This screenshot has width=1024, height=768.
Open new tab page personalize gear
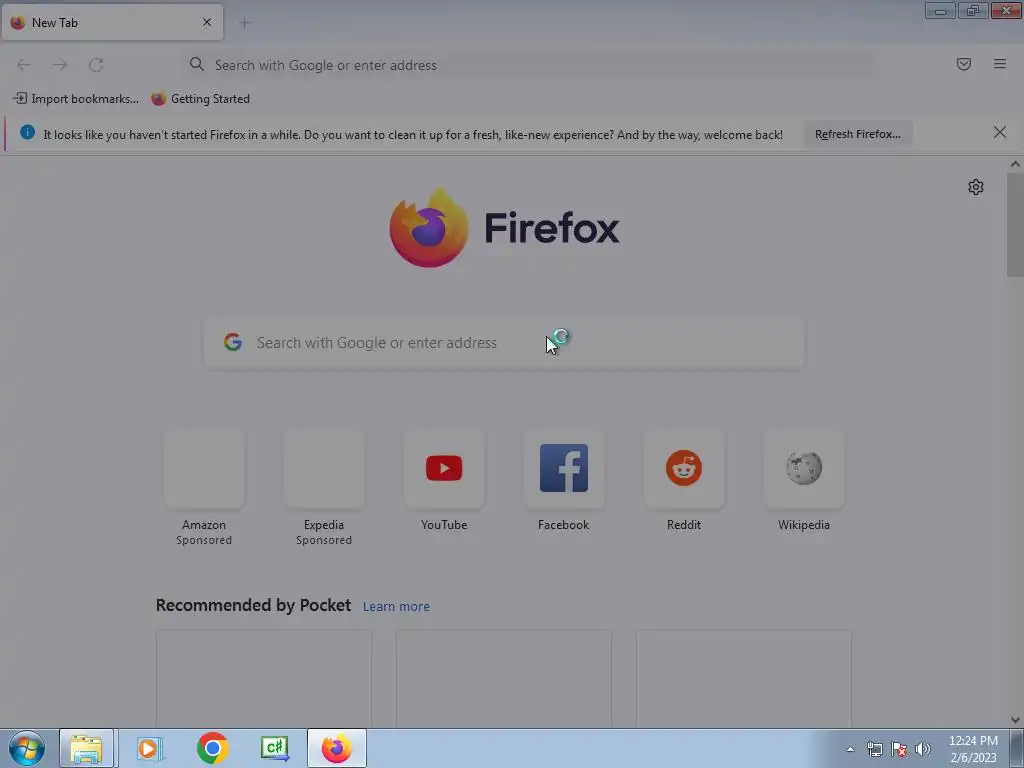[976, 187]
